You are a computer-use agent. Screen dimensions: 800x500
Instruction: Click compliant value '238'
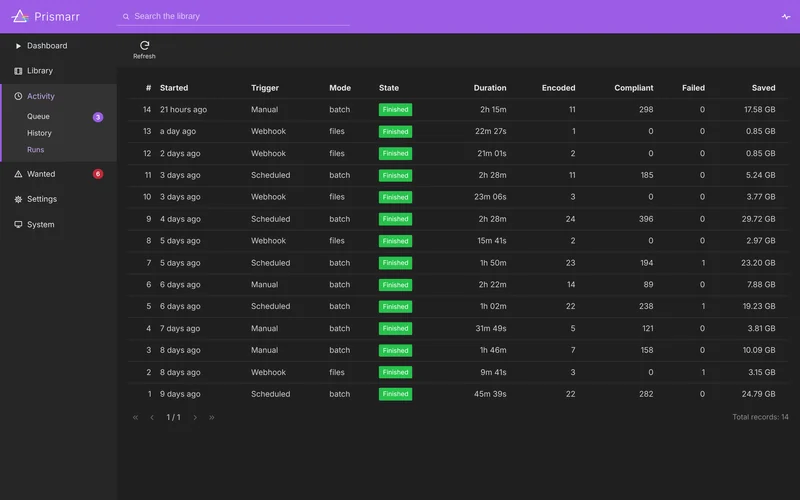pos(646,306)
